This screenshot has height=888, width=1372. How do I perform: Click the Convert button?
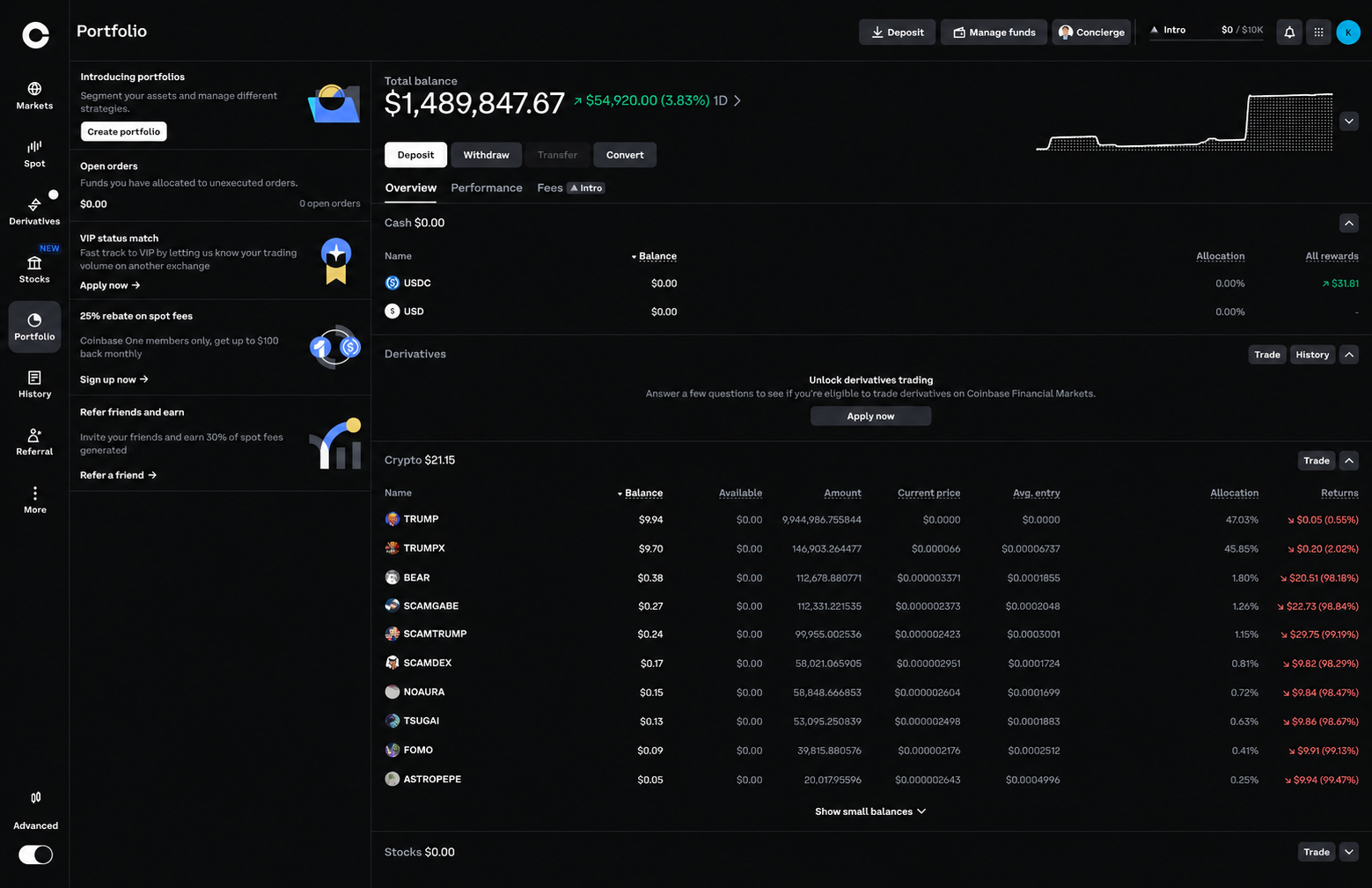tap(625, 155)
